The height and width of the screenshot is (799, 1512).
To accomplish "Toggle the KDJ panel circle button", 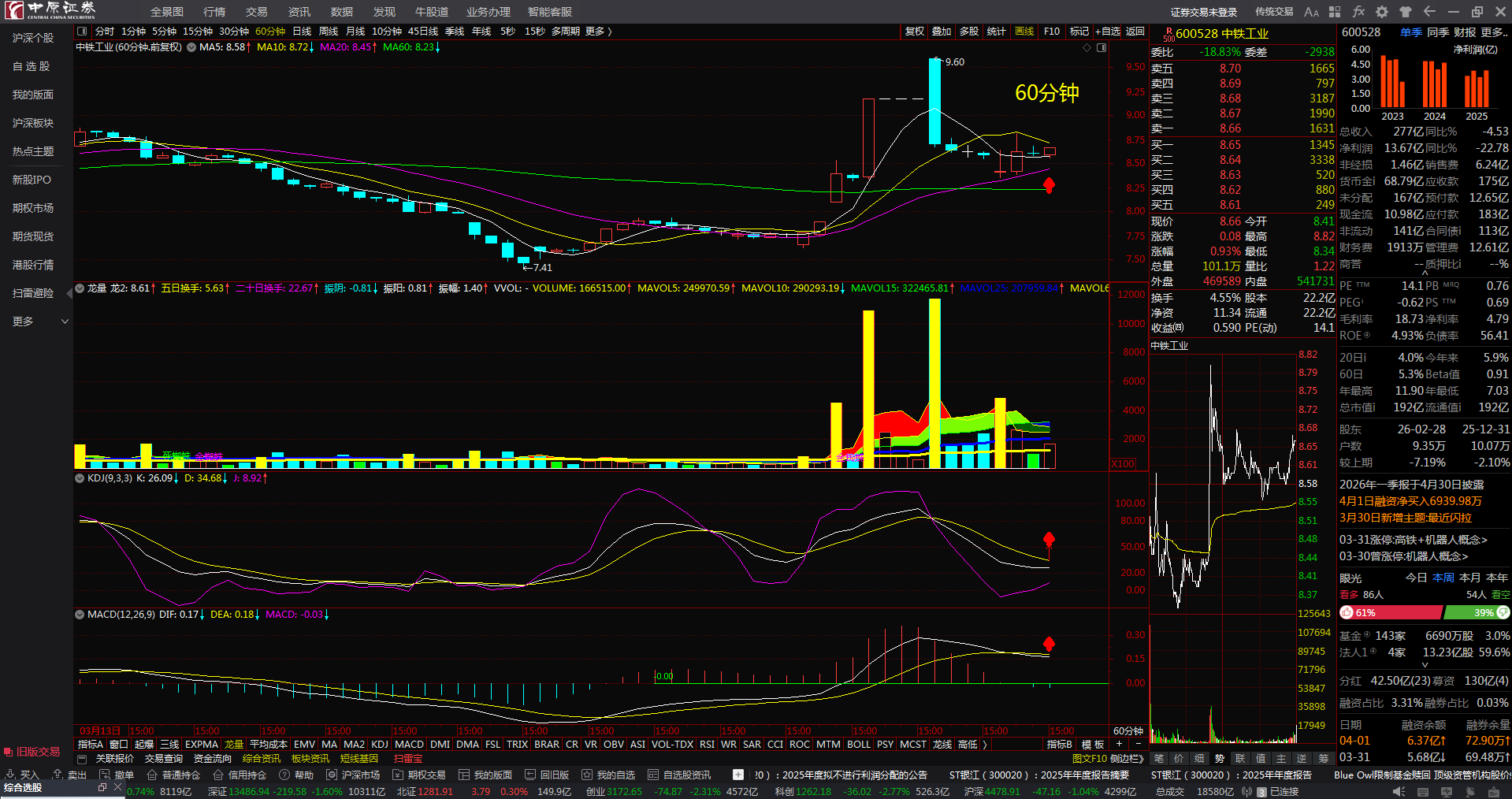I will (80, 478).
